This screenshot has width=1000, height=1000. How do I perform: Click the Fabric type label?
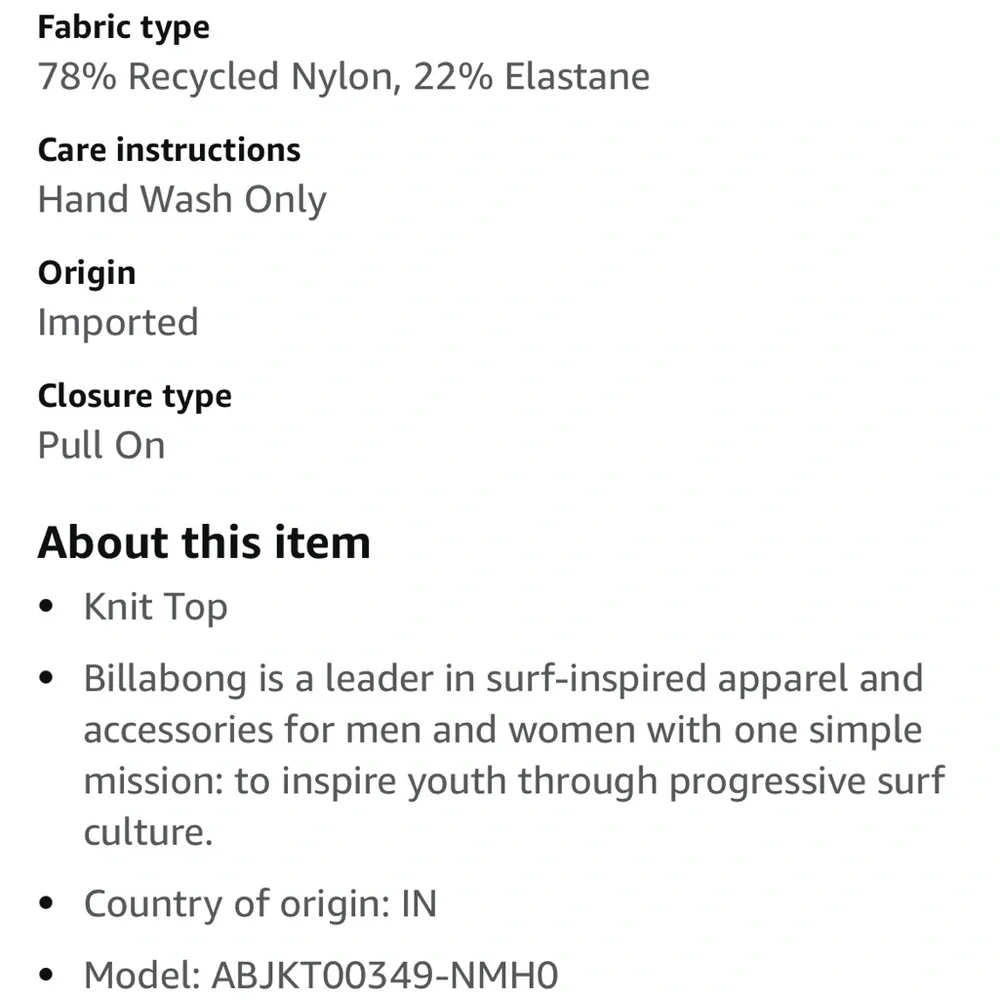coord(123,27)
